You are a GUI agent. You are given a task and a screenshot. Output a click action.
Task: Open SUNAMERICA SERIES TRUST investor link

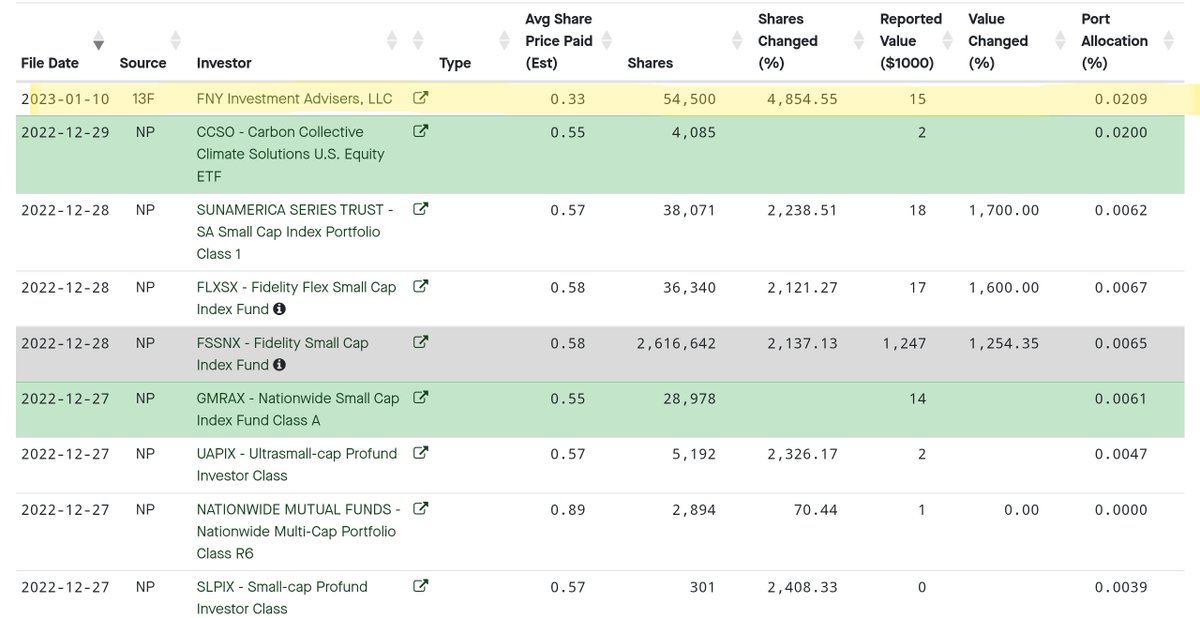(296, 232)
